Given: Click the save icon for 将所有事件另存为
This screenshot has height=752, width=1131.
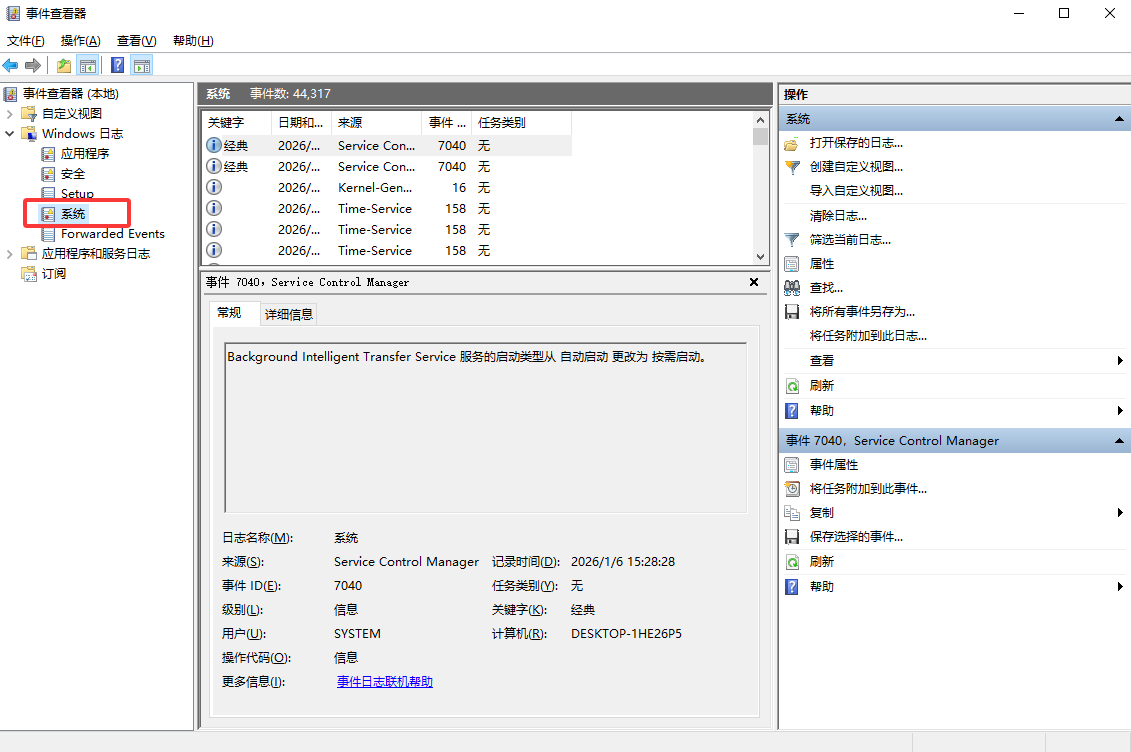Looking at the screenshot, I should 792,312.
